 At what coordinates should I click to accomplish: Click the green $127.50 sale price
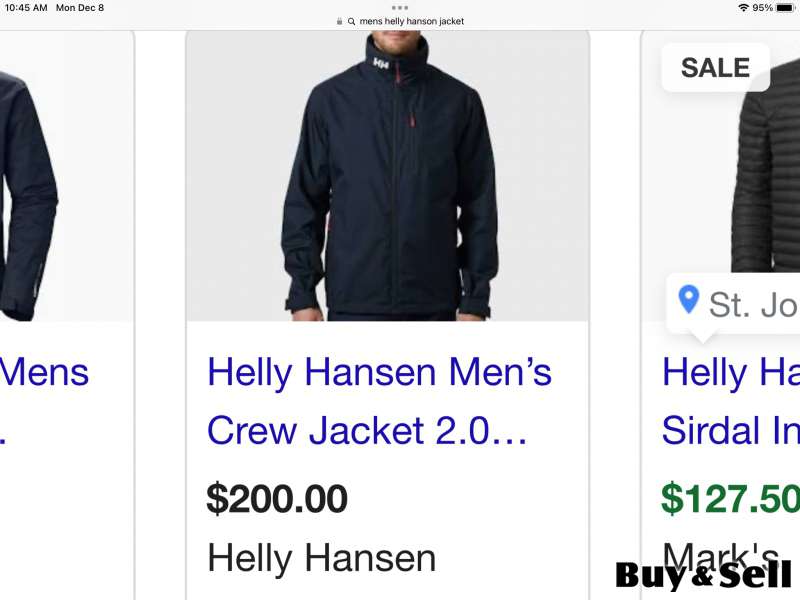(731, 498)
